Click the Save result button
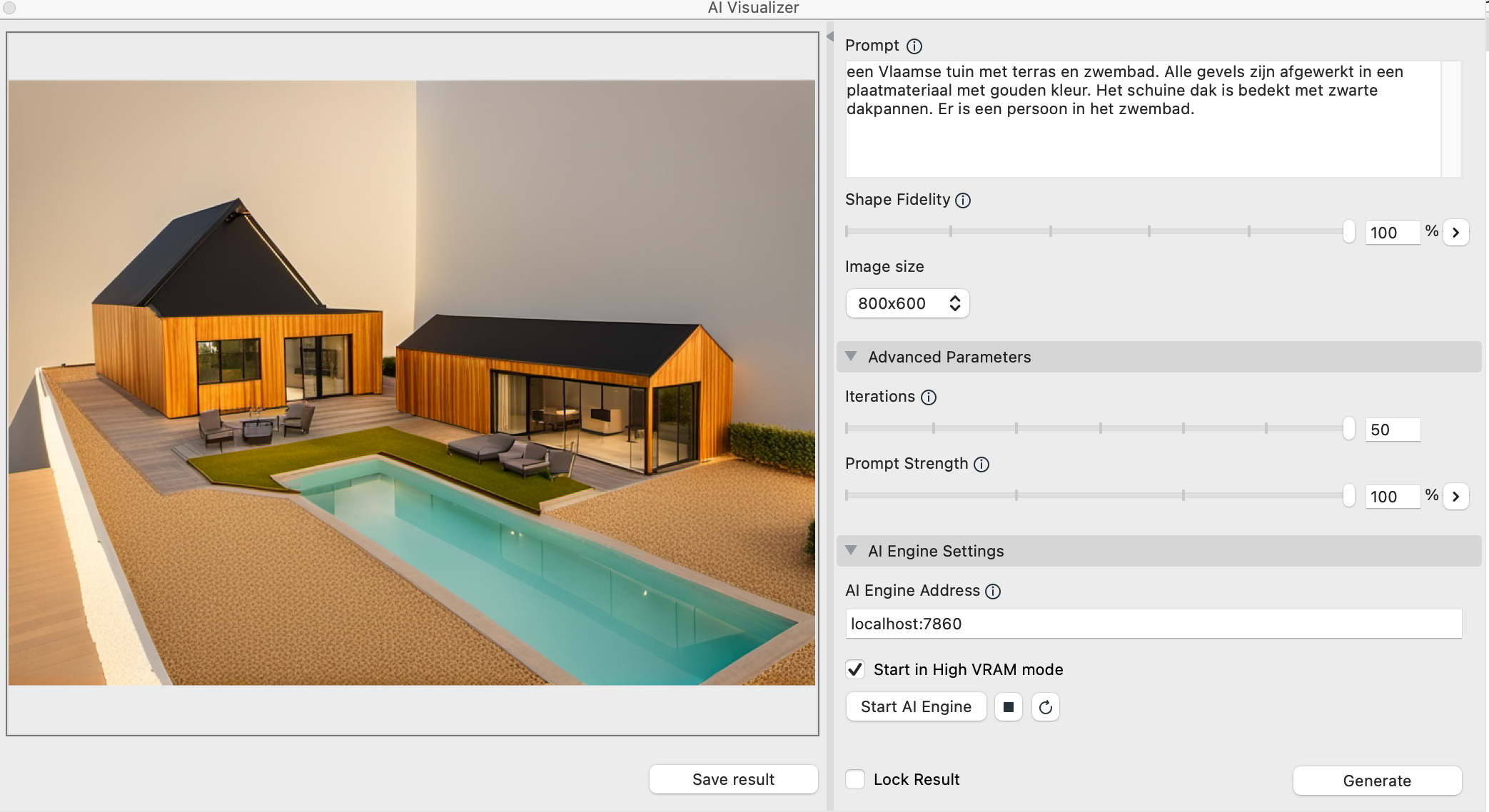1489x812 pixels. coord(733,779)
